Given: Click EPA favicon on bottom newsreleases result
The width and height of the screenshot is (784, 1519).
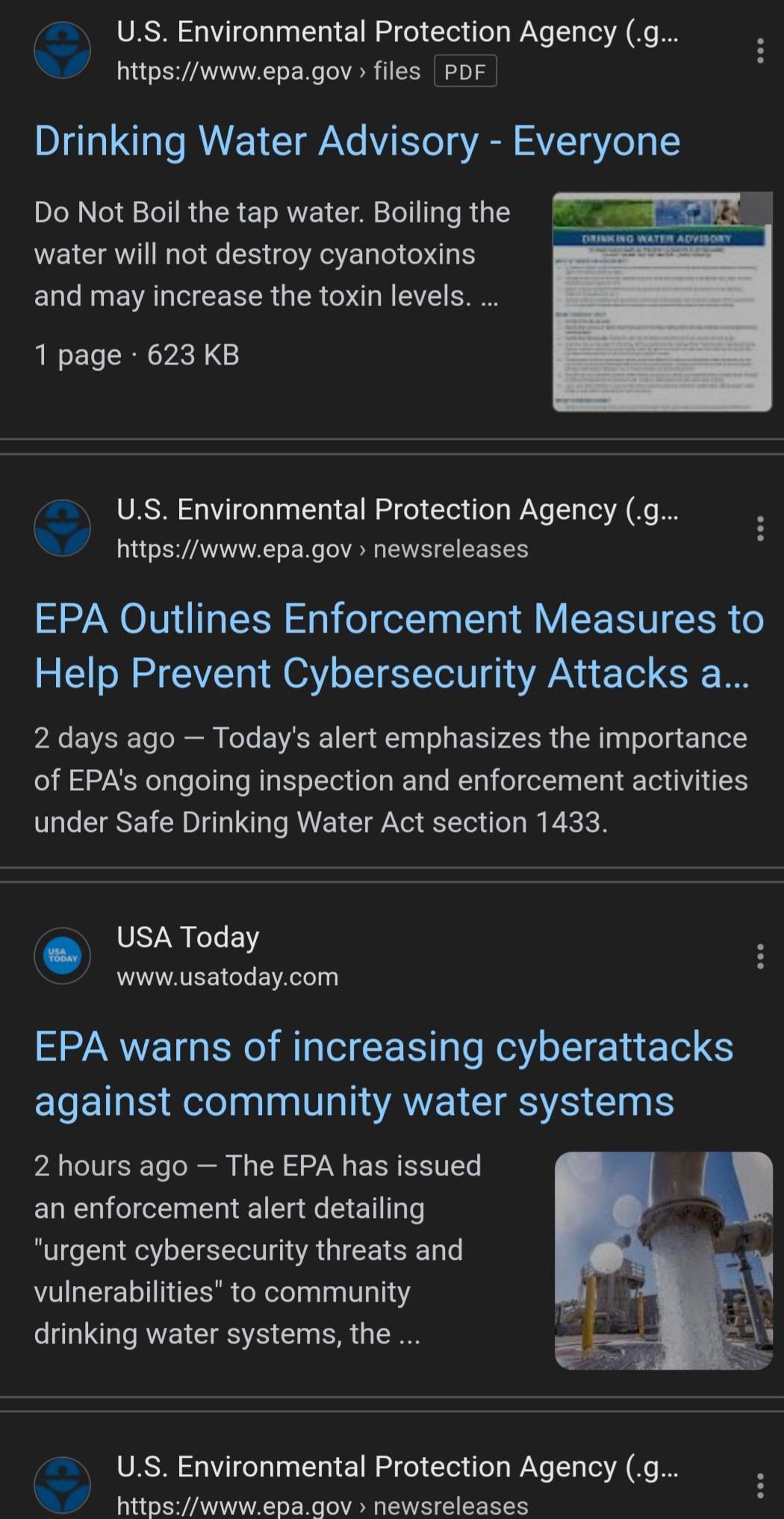Looking at the screenshot, I should click(62, 1485).
